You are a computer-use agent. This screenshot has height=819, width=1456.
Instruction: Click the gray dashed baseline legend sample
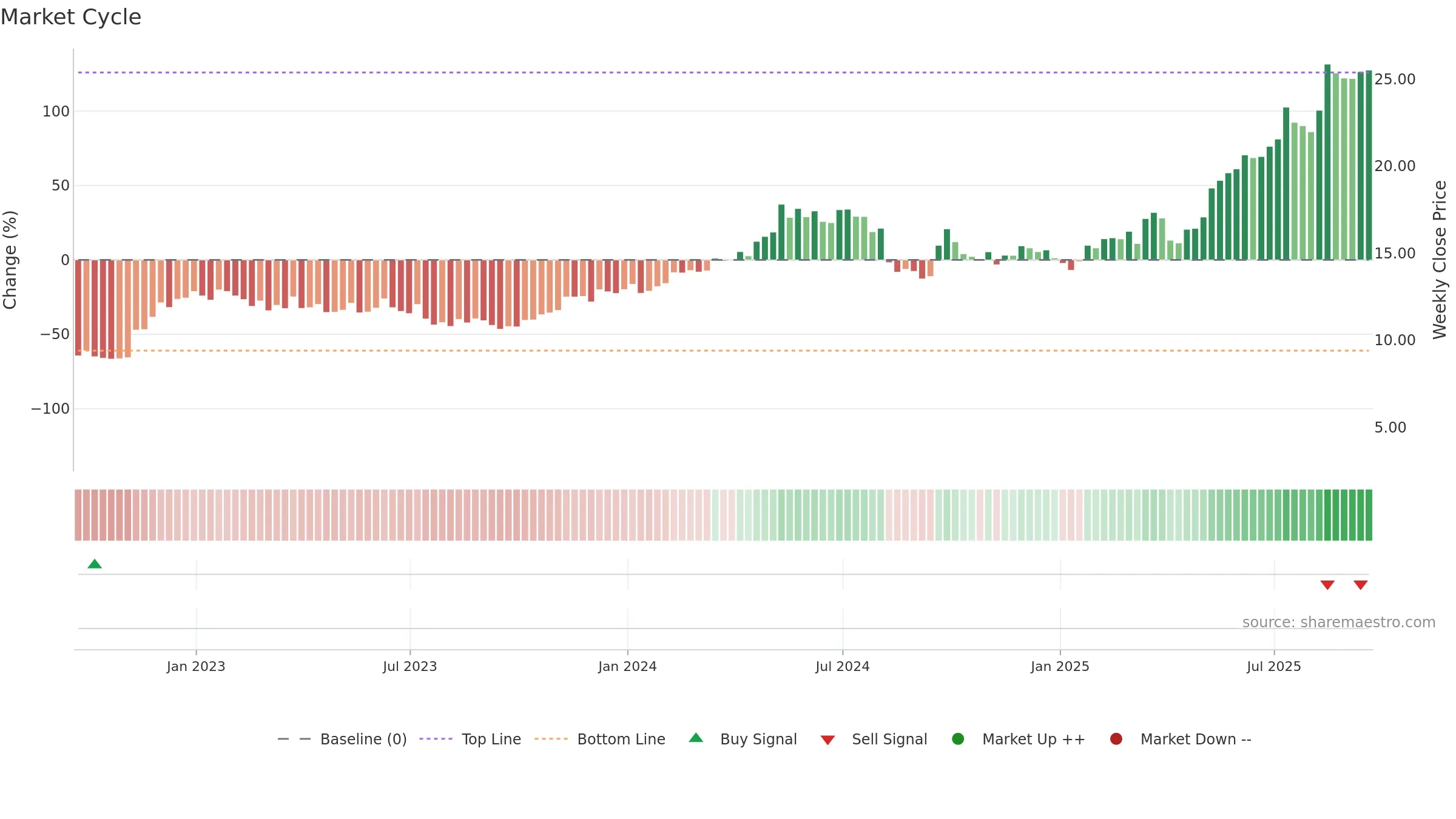click(x=294, y=739)
